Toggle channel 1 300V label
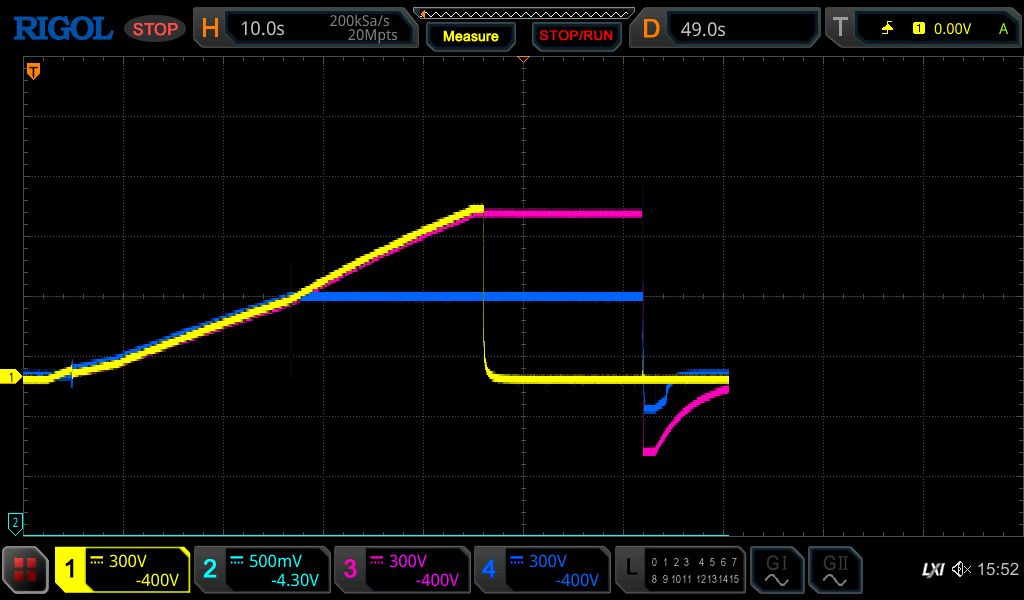The image size is (1024, 600). pos(122,570)
